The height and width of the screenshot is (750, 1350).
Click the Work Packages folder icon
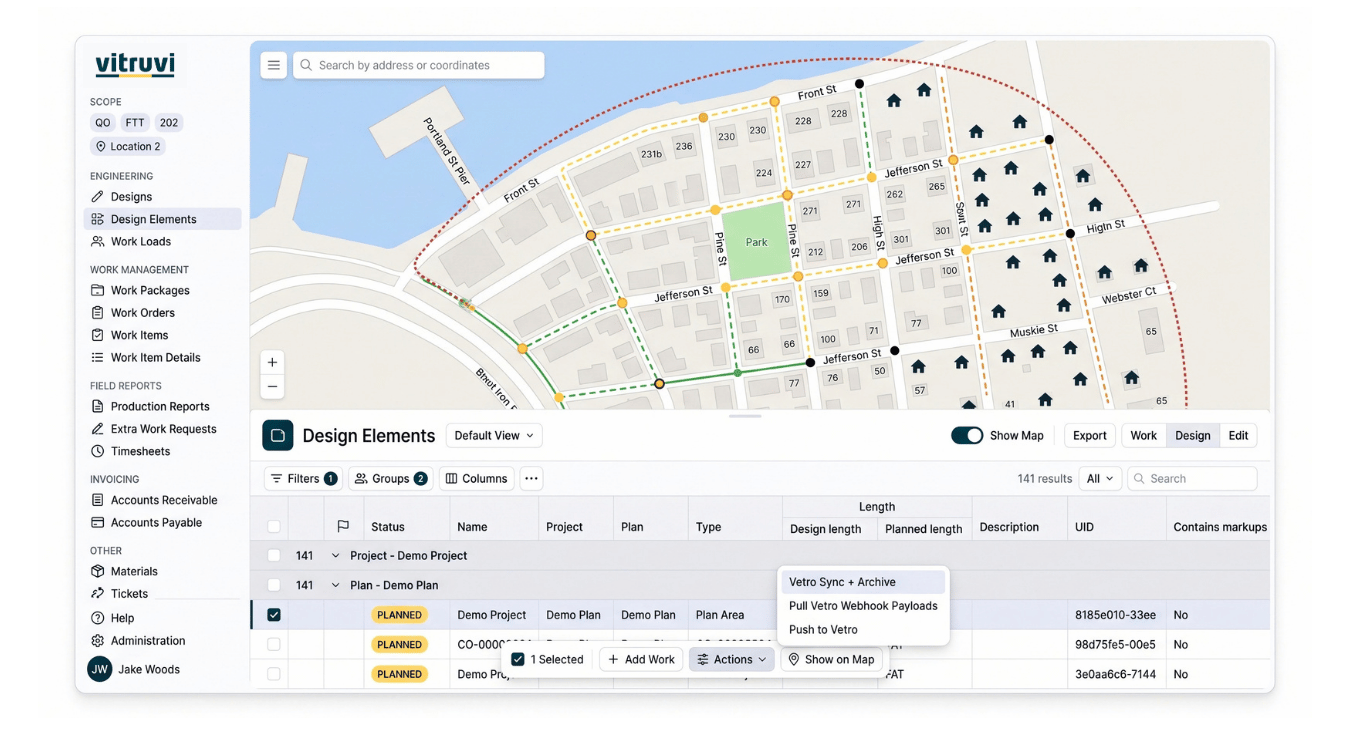pos(97,290)
